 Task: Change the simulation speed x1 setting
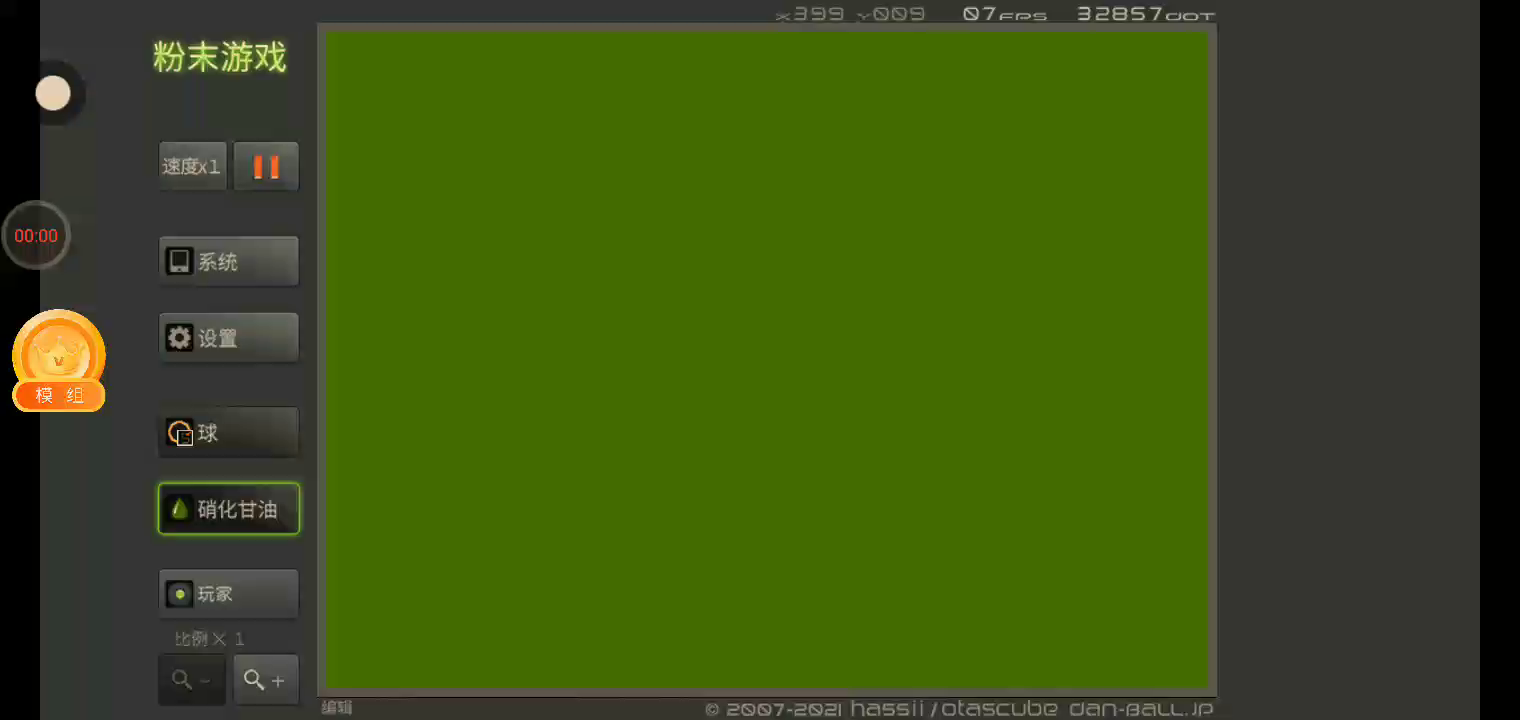point(192,166)
